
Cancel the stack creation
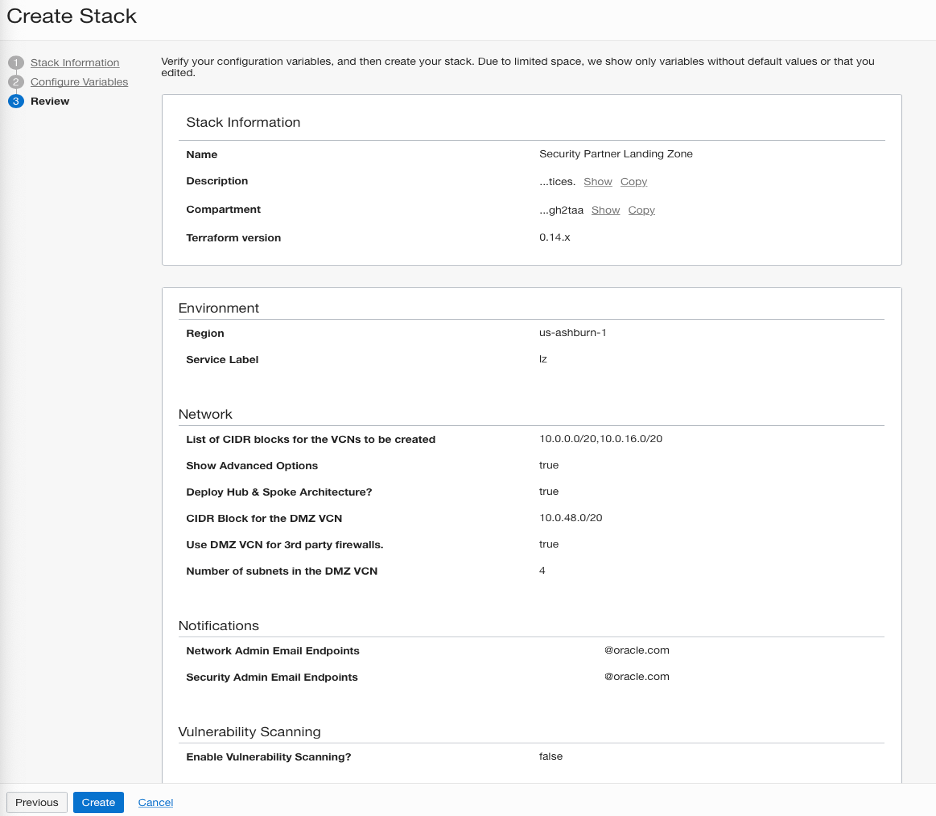[155, 802]
